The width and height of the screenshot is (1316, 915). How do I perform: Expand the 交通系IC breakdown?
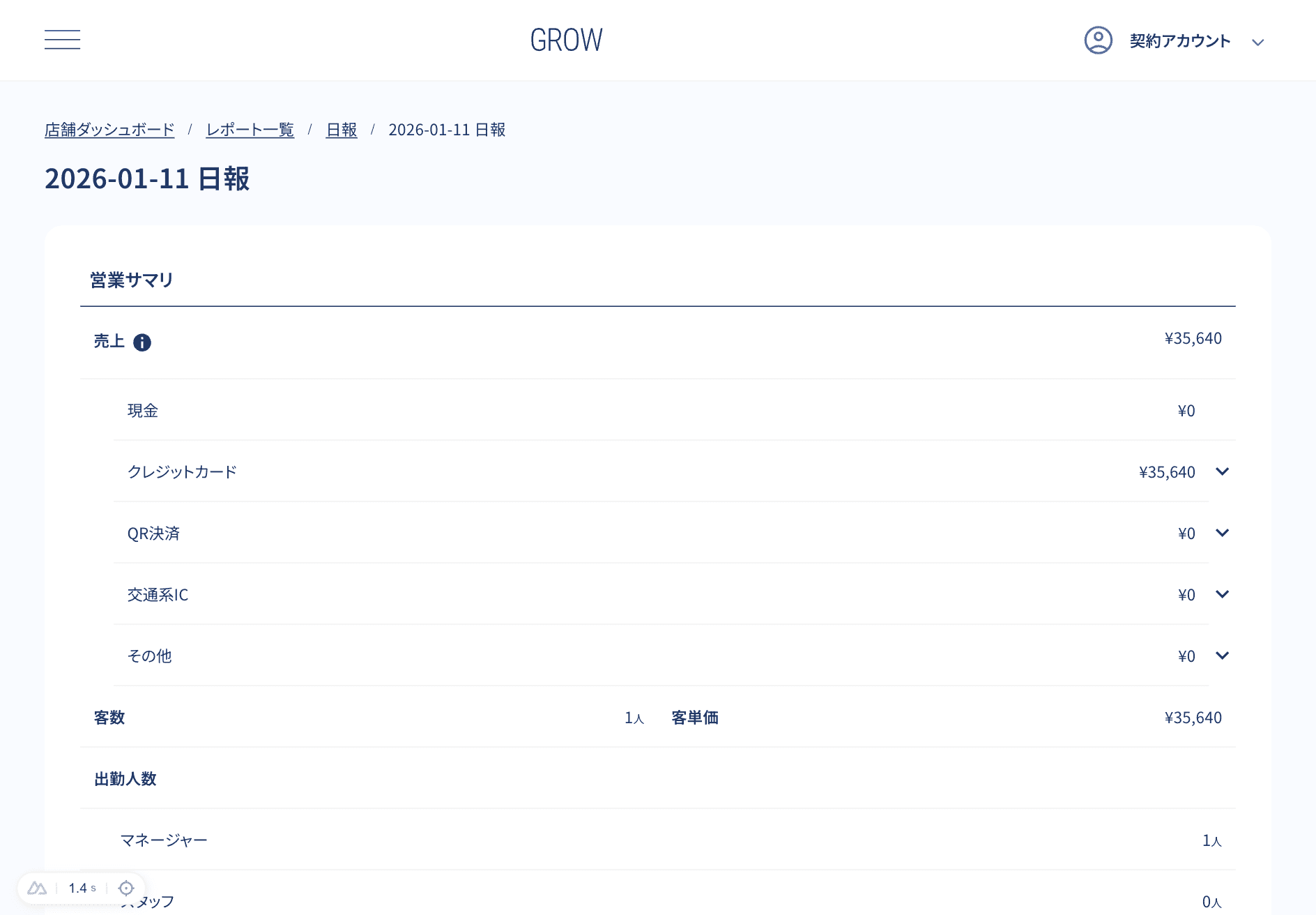(x=1222, y=594)
